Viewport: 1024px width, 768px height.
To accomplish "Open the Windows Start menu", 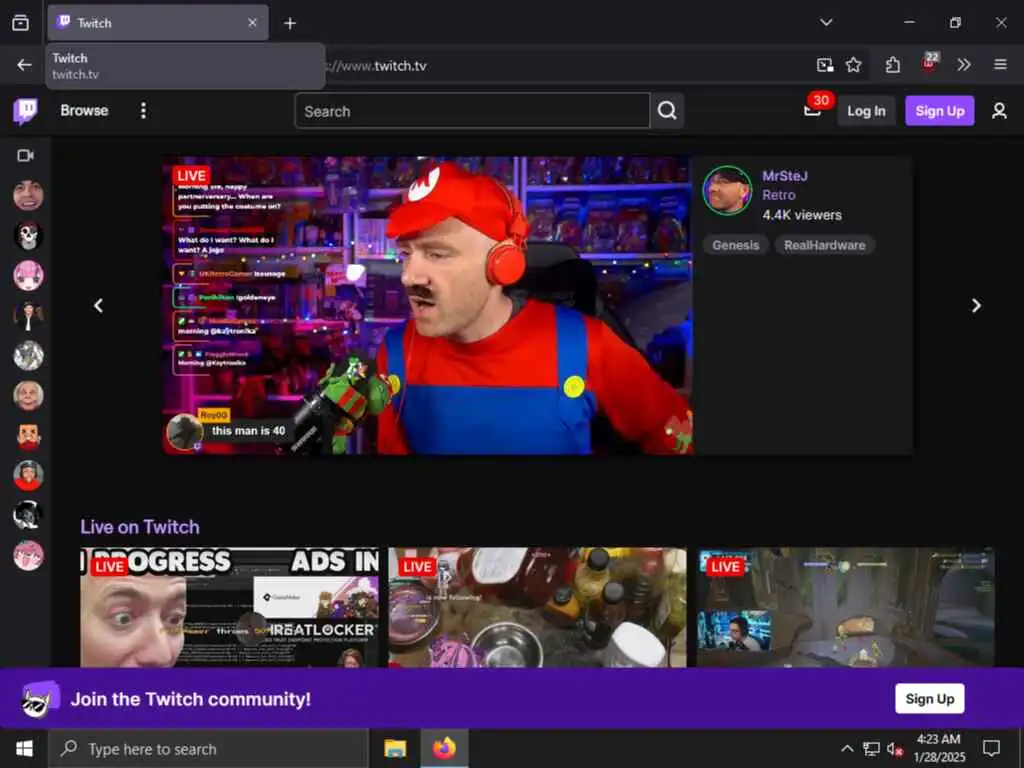I will (24, 748).
